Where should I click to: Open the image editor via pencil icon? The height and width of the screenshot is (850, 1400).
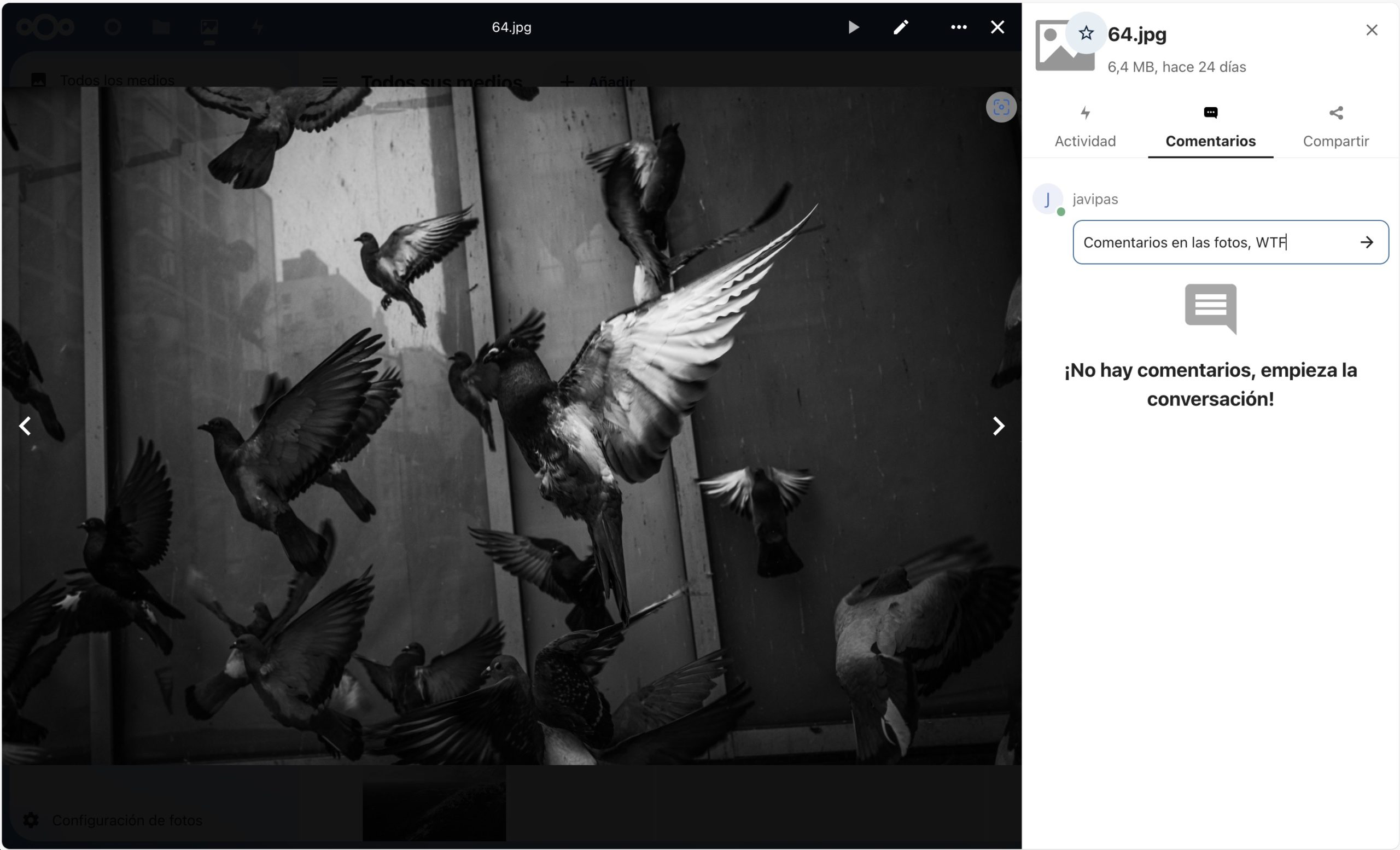coord(901,27)
